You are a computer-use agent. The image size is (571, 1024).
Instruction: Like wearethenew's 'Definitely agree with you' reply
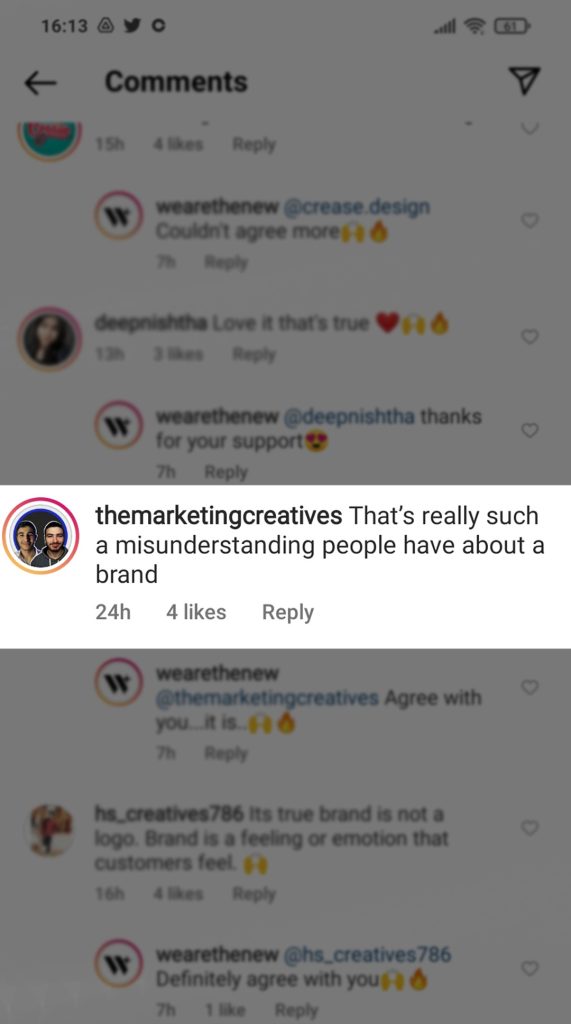click(530, 968)
